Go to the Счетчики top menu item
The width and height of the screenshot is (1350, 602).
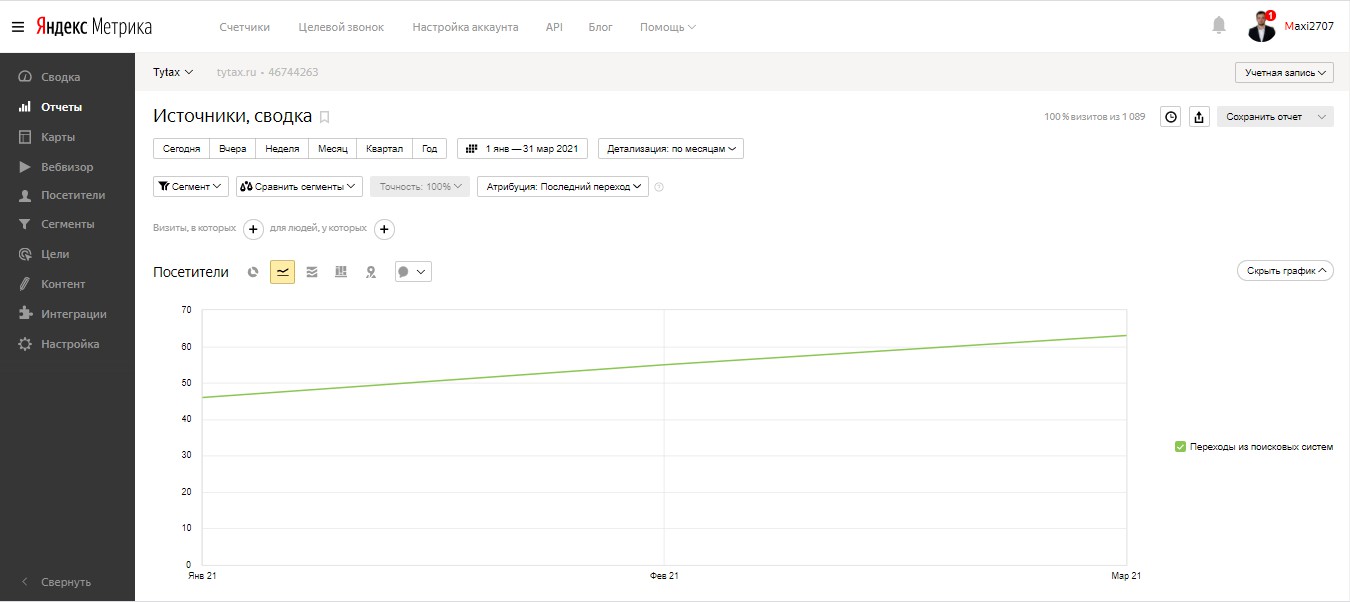[x=245, y=27]
